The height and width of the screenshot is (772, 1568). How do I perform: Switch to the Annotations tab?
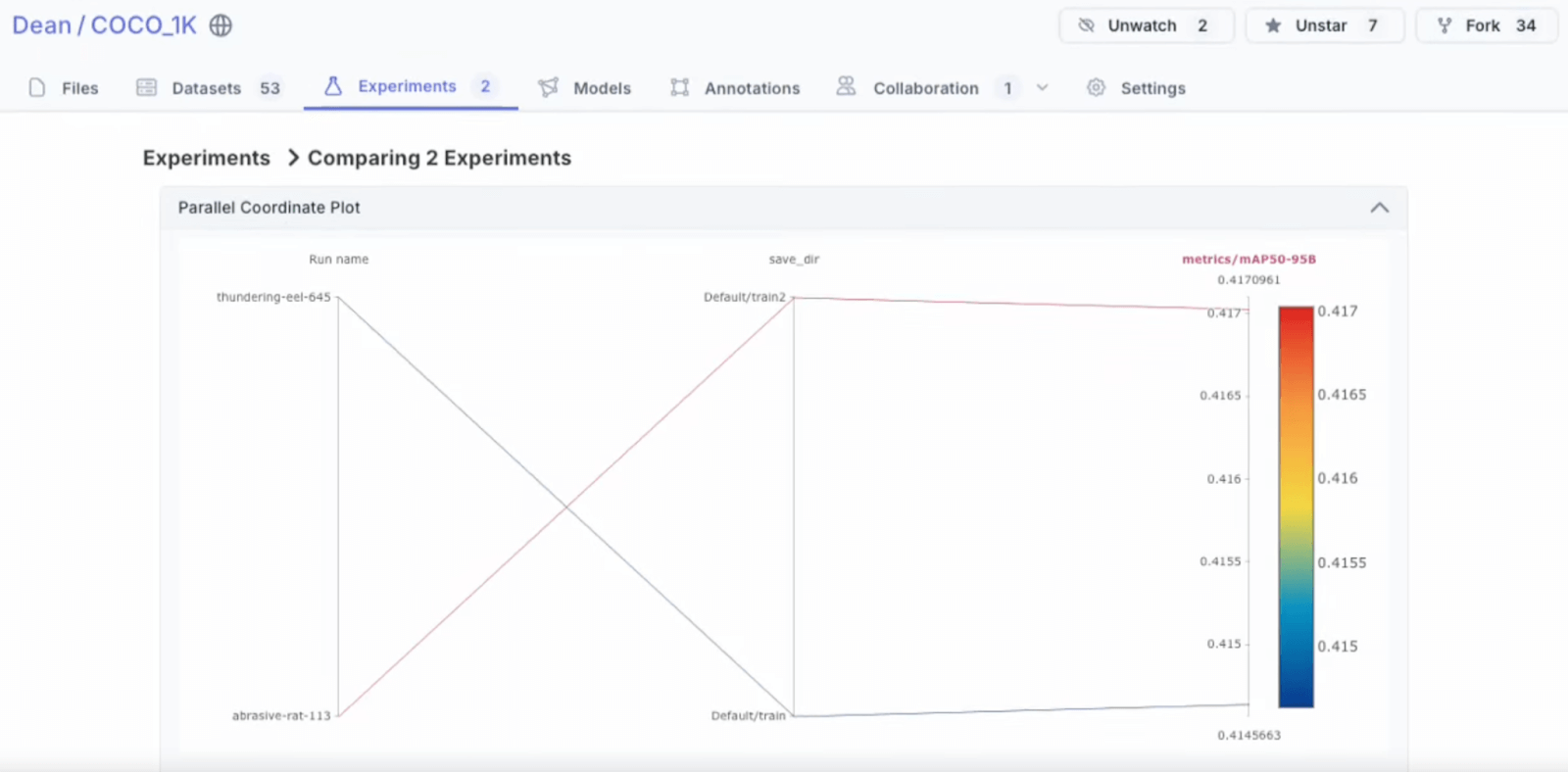pyautogui.click(x=752, y=88)
